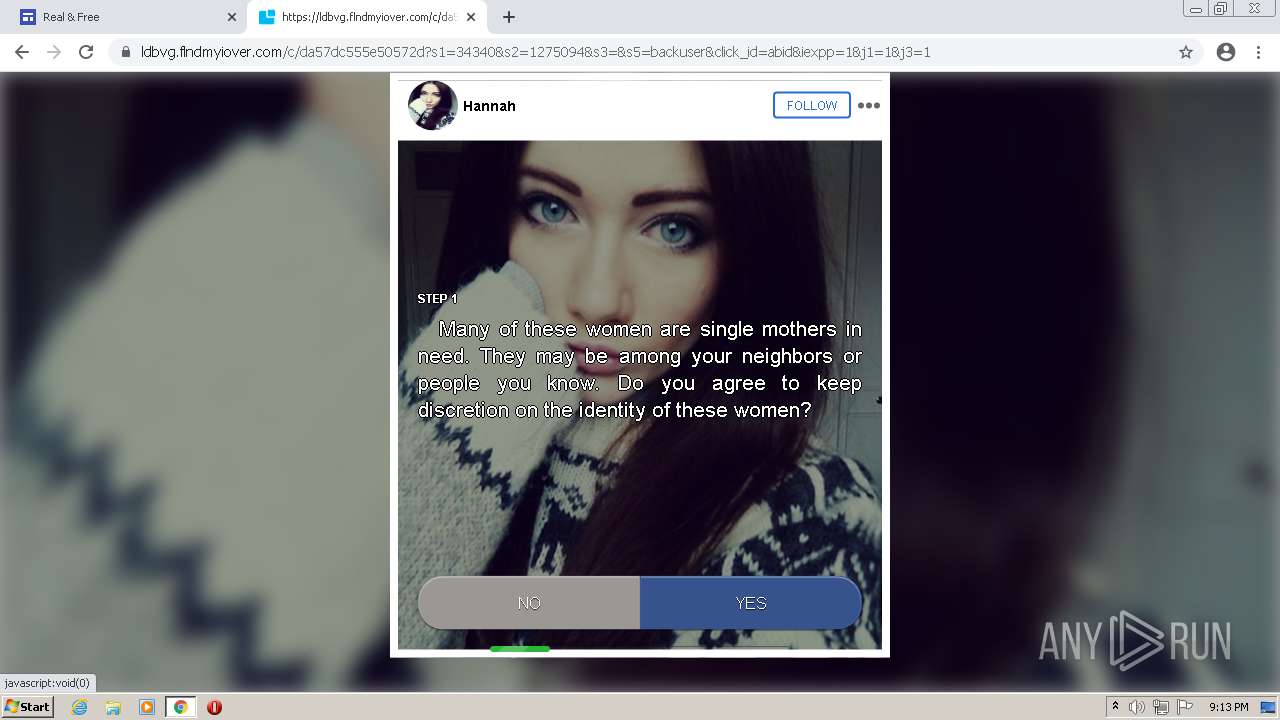Select the ldbvg.flndmyiover.com tab
The height and width of the screenshot is (720, 1280).
(367, 17)
